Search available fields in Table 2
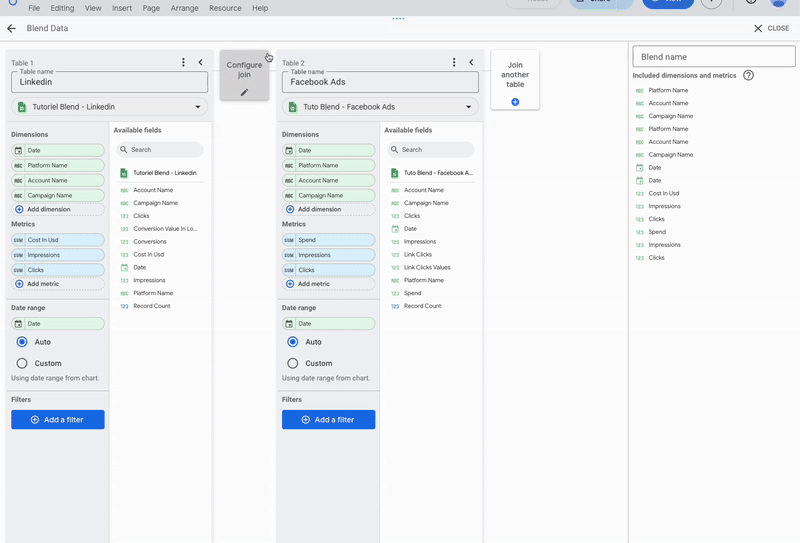Screen dimensions: 800x543 point(431,150)
